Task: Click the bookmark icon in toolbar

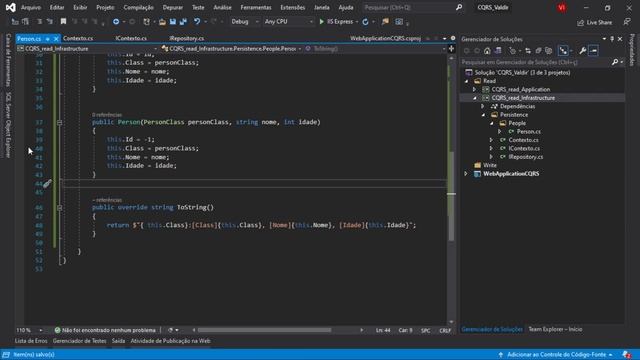Action: pos(63,22)
